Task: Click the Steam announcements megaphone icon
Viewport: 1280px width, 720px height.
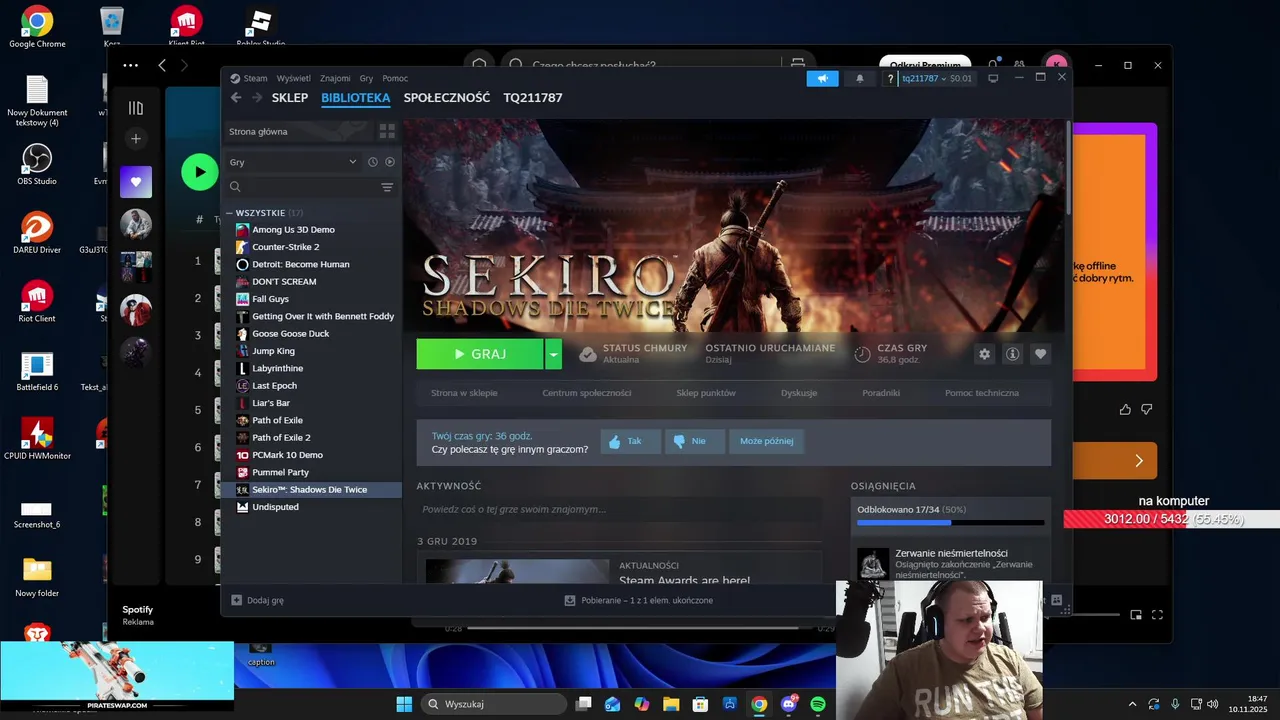Action: pyautogui.click(x=823, y=78)
